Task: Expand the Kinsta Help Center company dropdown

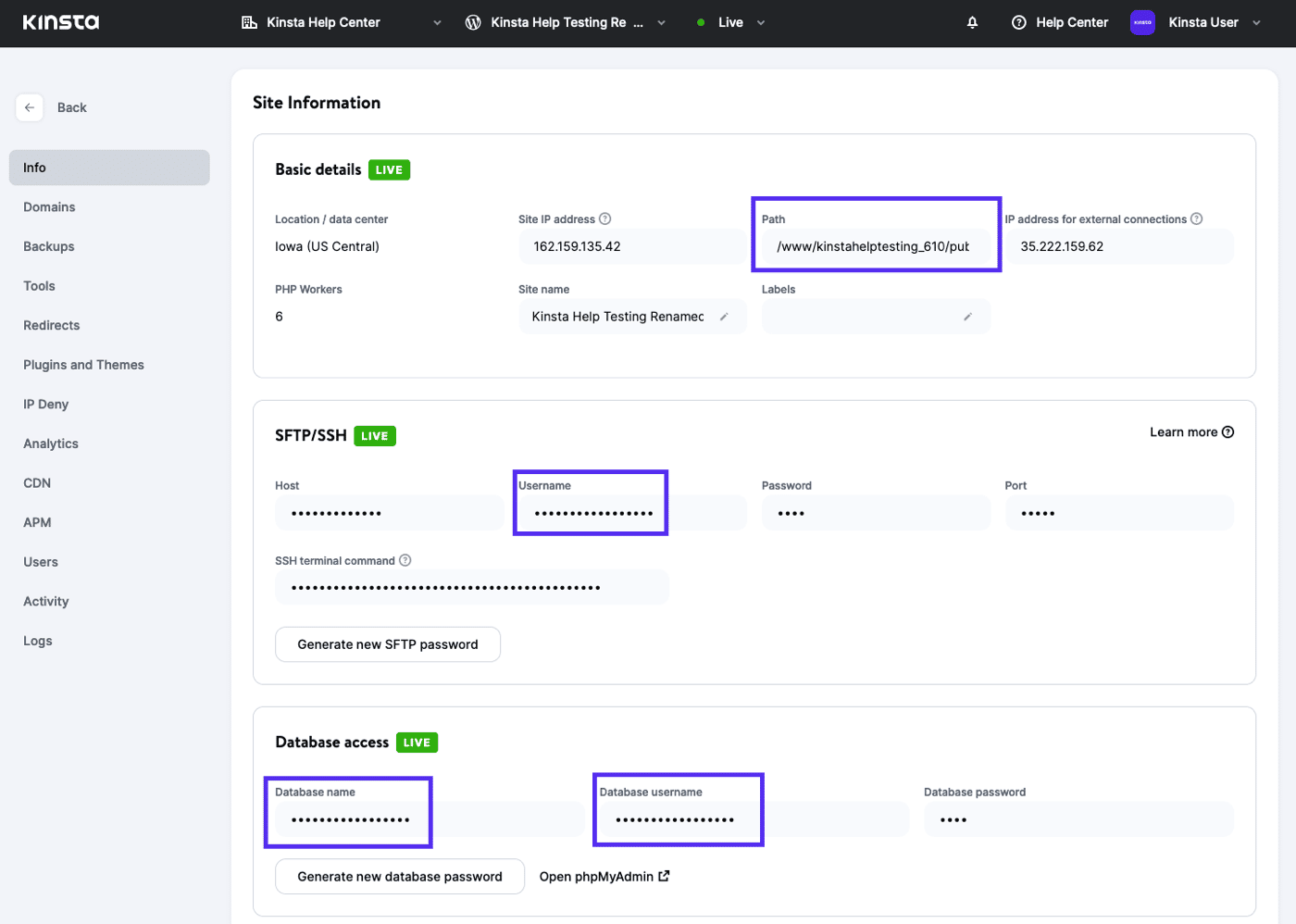Action: [437, 23]
